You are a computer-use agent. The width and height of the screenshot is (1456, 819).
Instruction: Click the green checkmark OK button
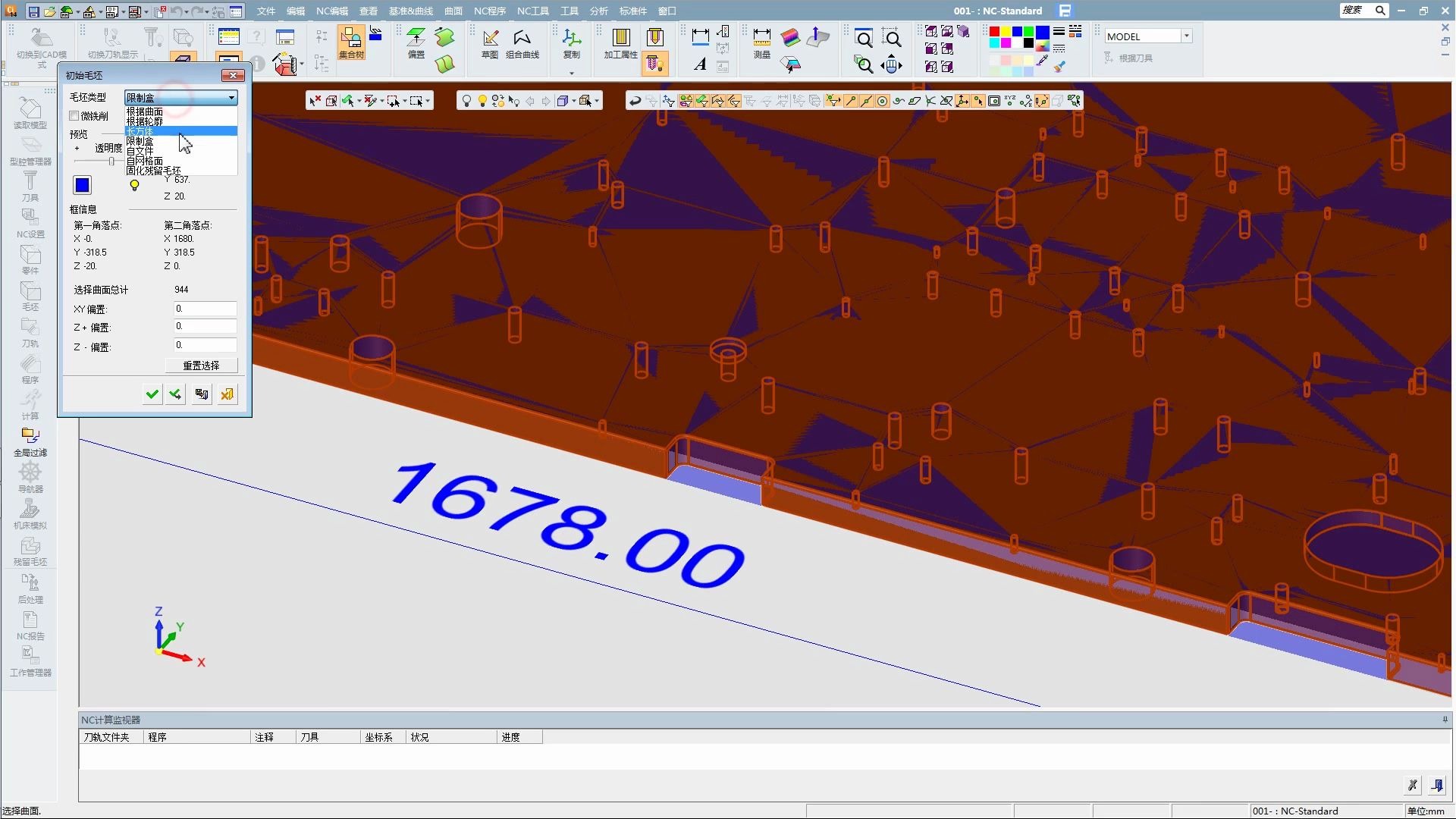[x=152, y=394]
